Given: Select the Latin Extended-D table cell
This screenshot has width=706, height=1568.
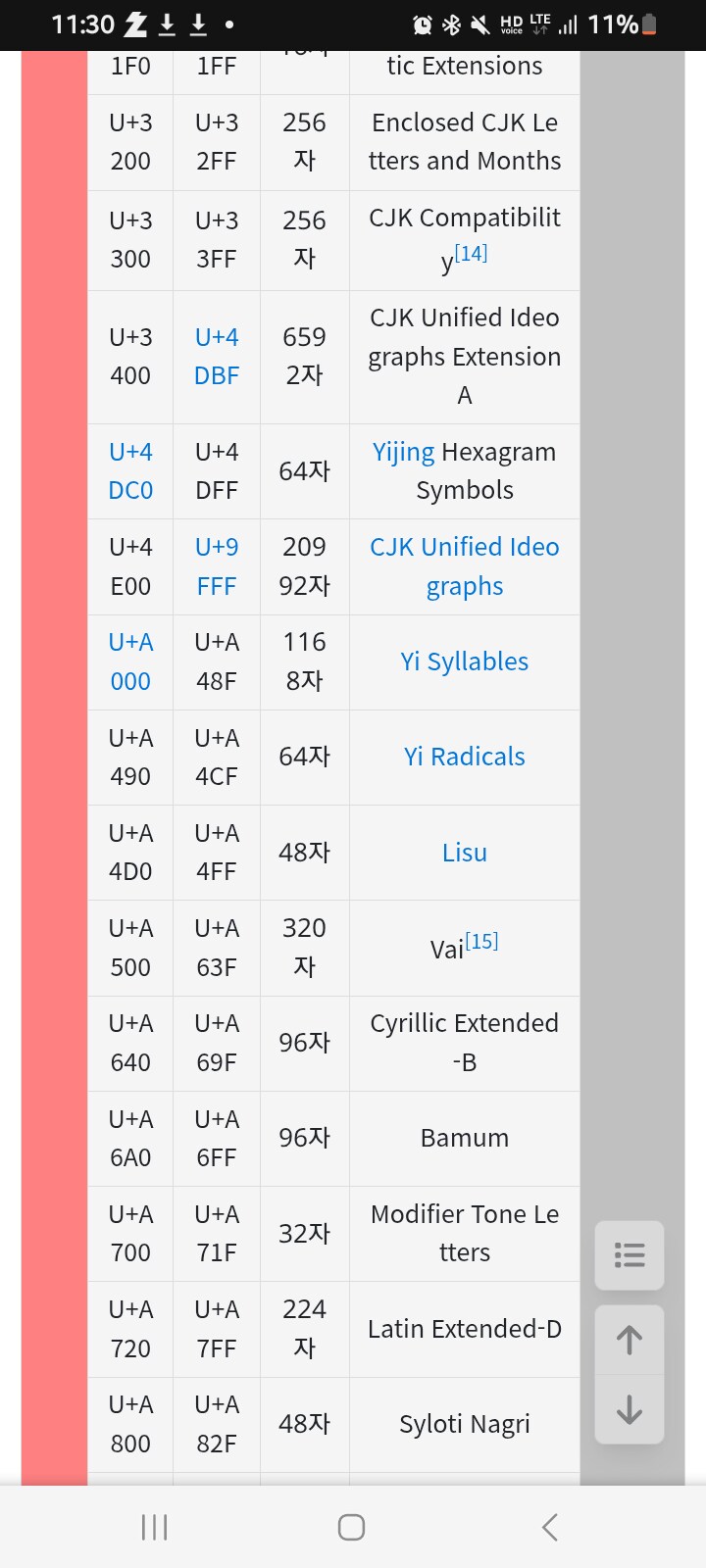Looking at the screenshot, I should tap(464, 1329).
